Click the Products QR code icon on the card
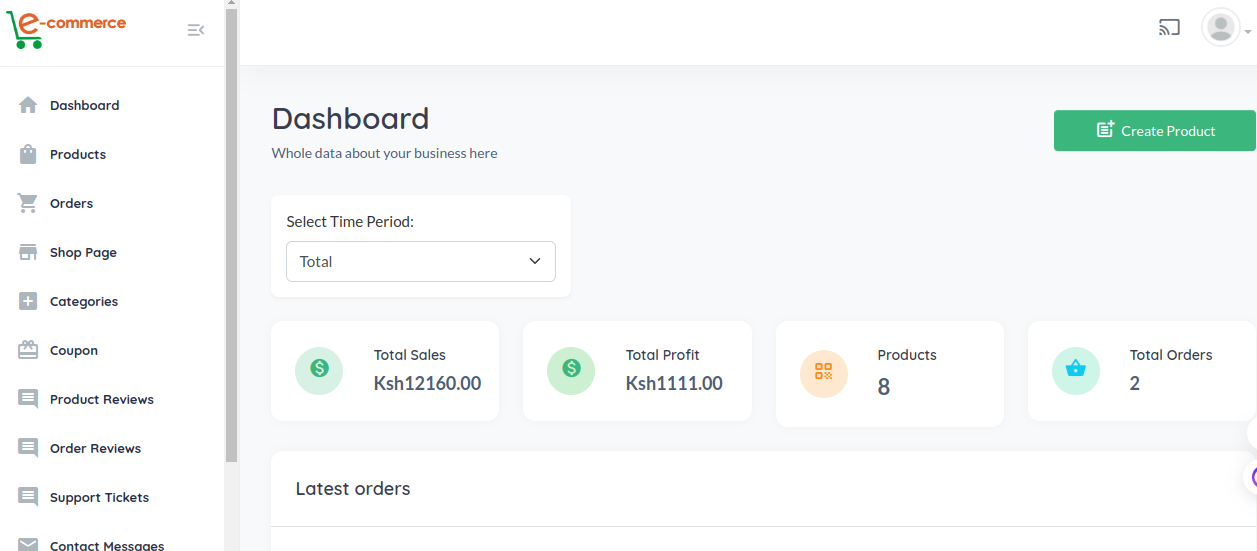 [x=824, y=372]
